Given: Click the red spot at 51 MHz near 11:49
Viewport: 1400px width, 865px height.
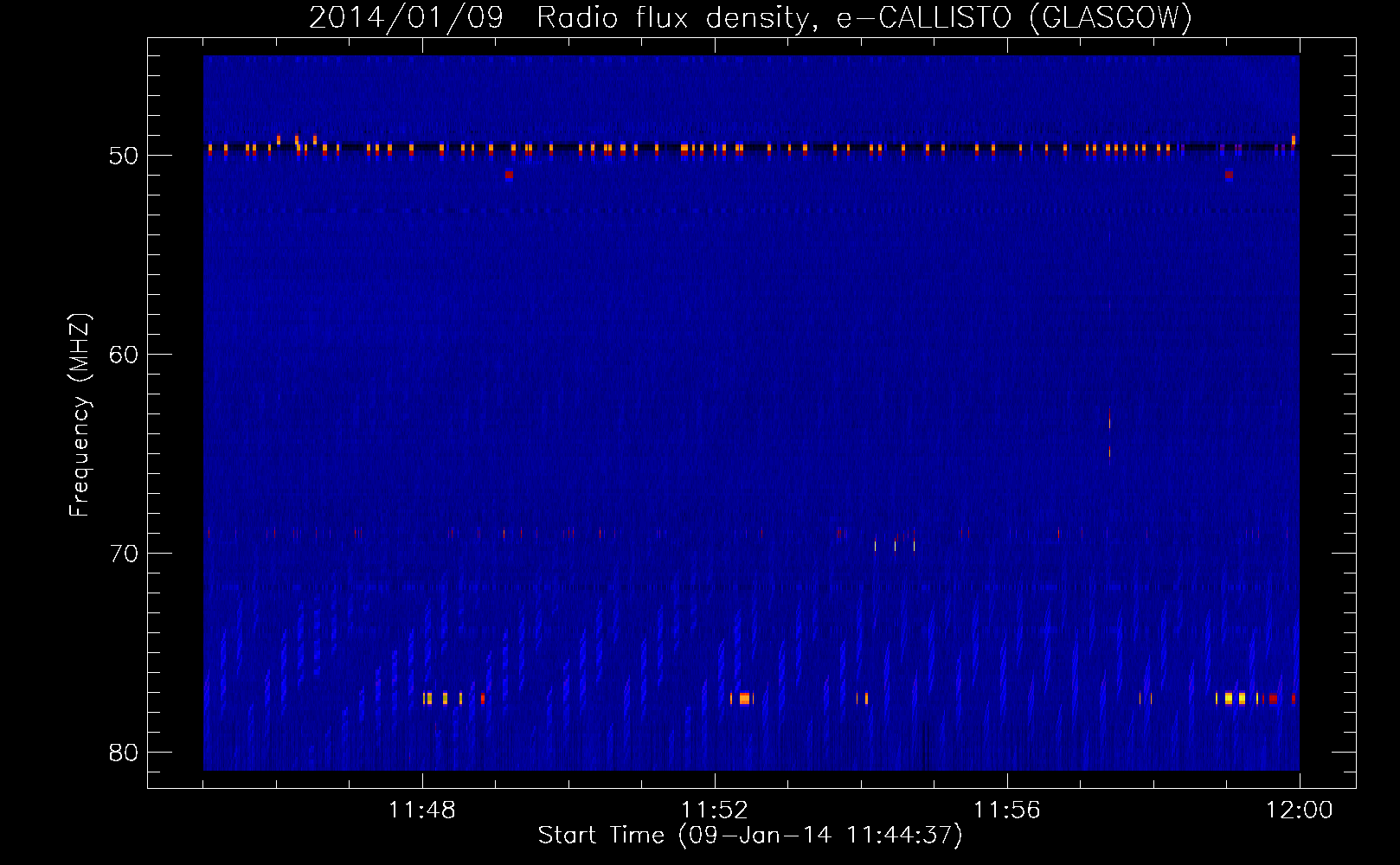Looking at the screenshot, I should pos(509,175).
